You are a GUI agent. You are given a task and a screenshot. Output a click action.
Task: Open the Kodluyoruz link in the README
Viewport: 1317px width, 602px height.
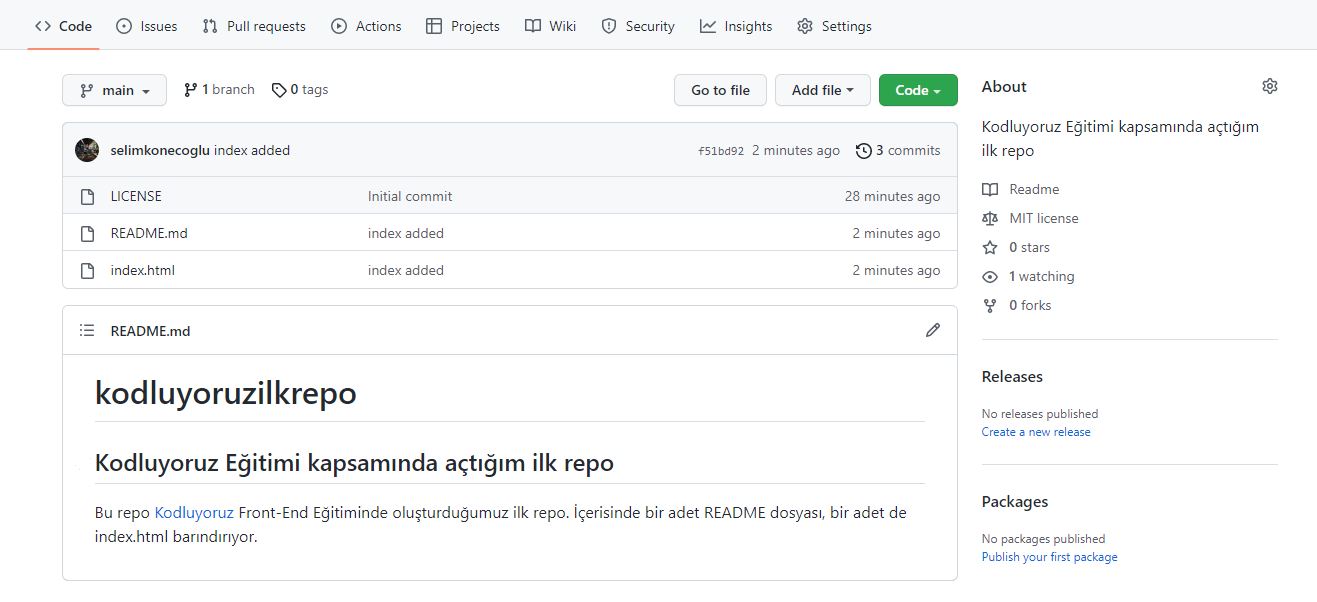click(x=193, y=512)
